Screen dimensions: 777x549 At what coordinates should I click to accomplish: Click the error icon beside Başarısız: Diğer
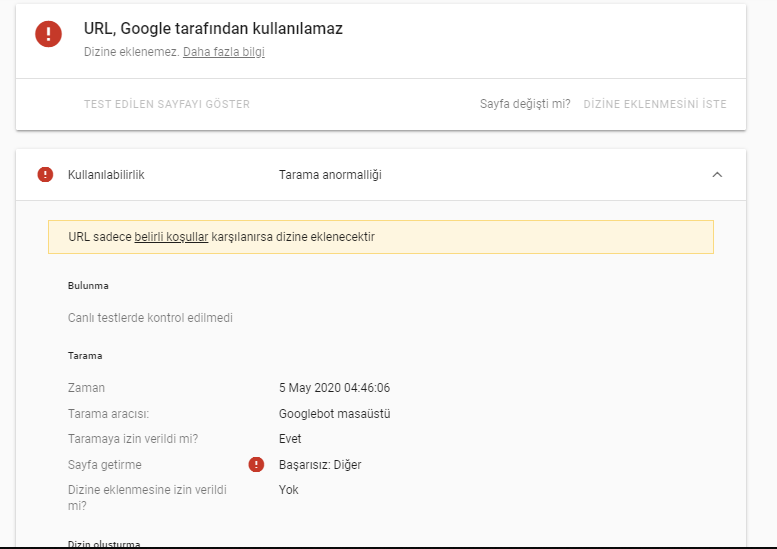pos(257,464)
